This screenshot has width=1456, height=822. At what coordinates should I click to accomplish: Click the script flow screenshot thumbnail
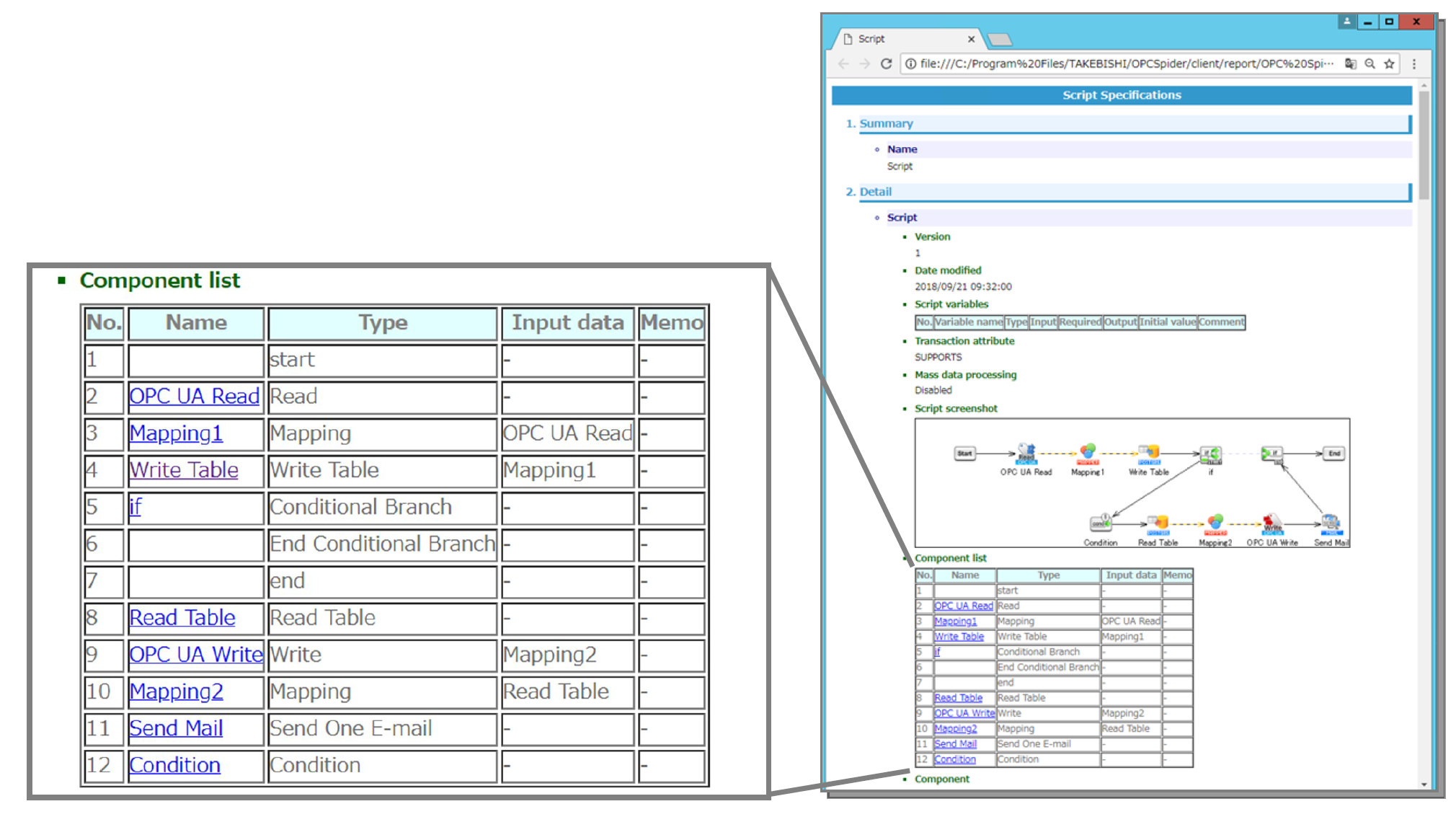[1132, 482]
